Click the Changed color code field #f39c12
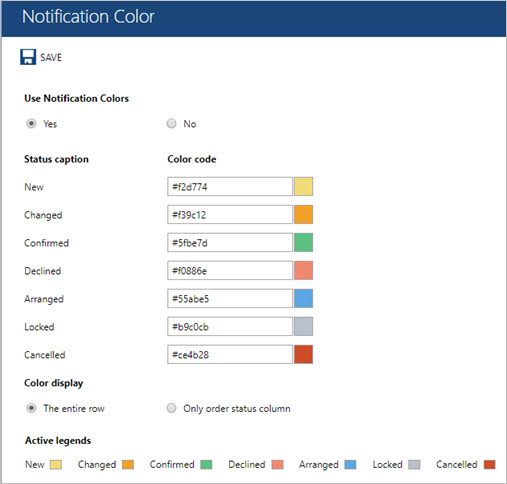The width and height of the screenshot is (507, 484). (230, 214)
